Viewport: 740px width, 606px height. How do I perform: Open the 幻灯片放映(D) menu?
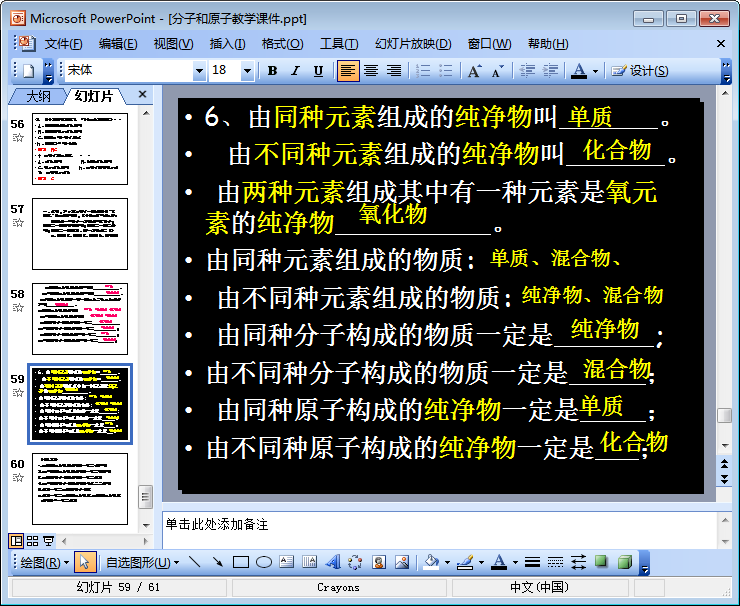pos(413,44)
